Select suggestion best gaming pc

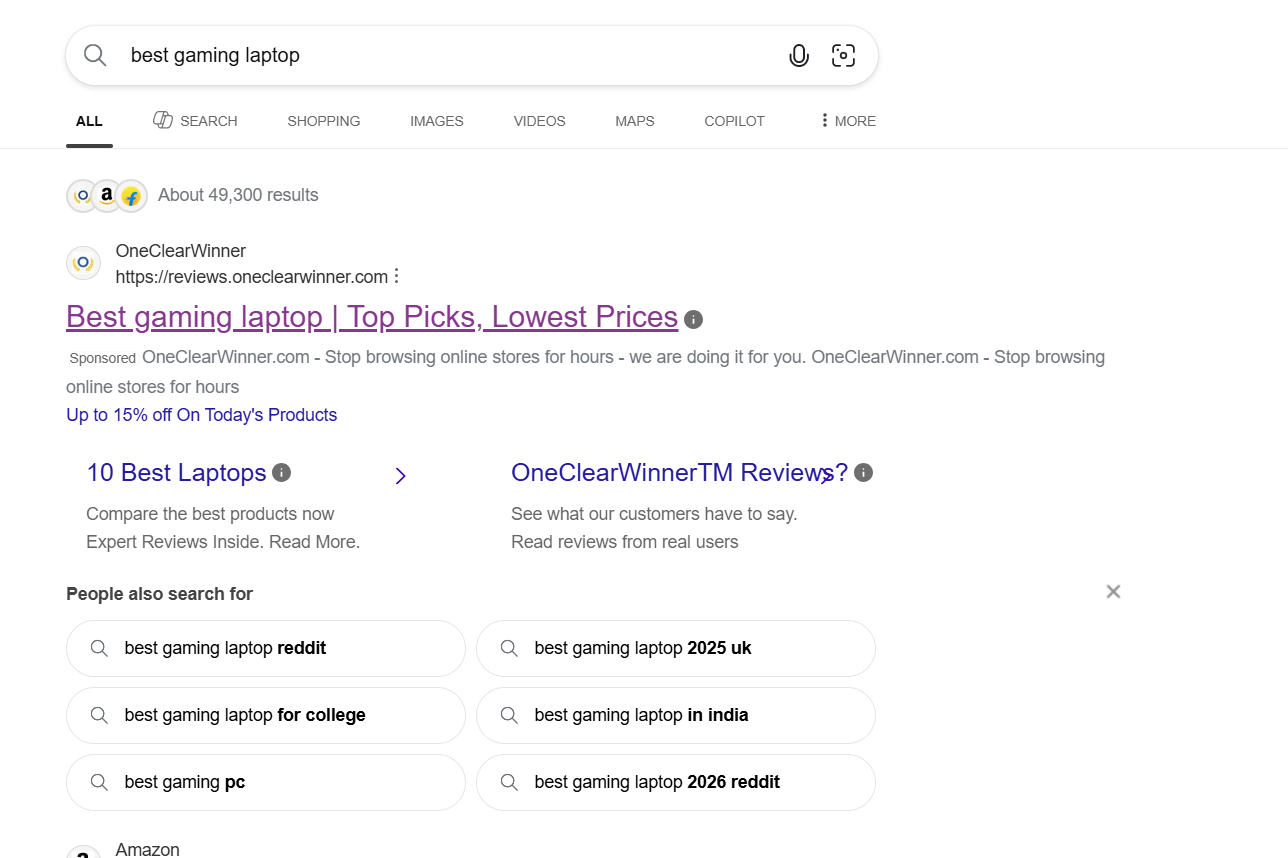pyautogui.click(x=266, y=782)
